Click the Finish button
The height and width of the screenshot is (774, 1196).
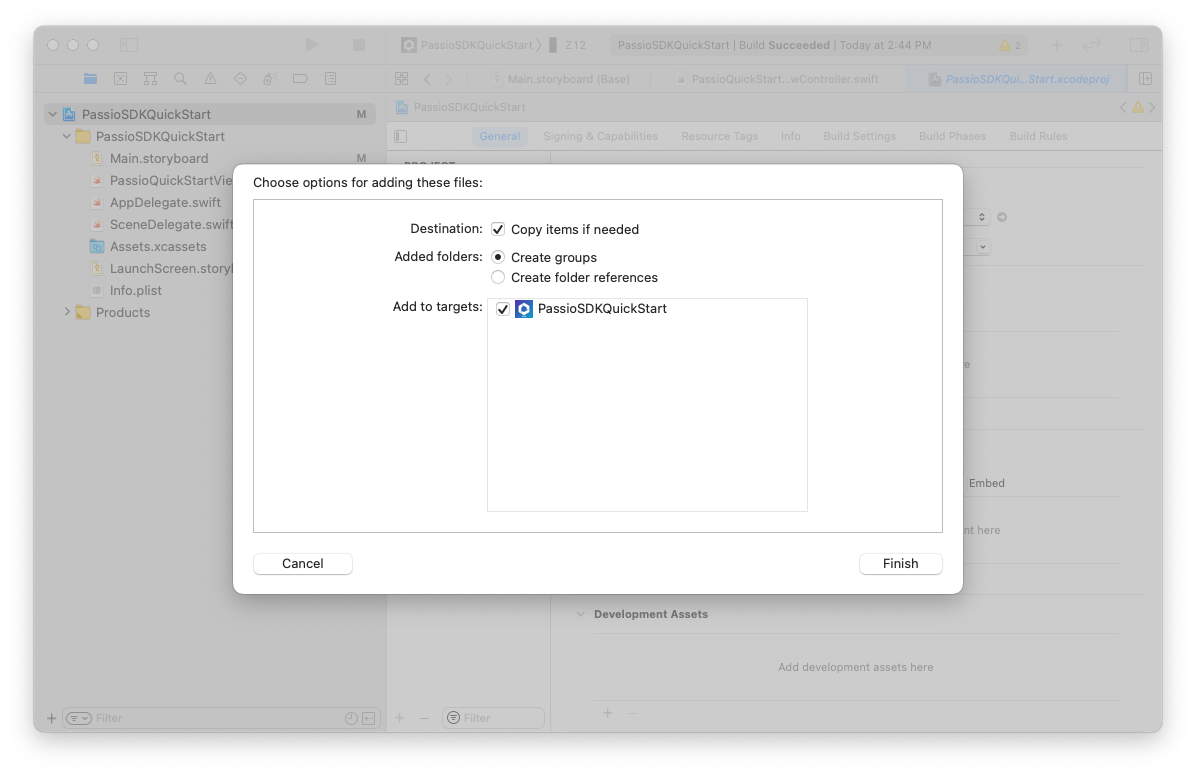coord(901,564)
